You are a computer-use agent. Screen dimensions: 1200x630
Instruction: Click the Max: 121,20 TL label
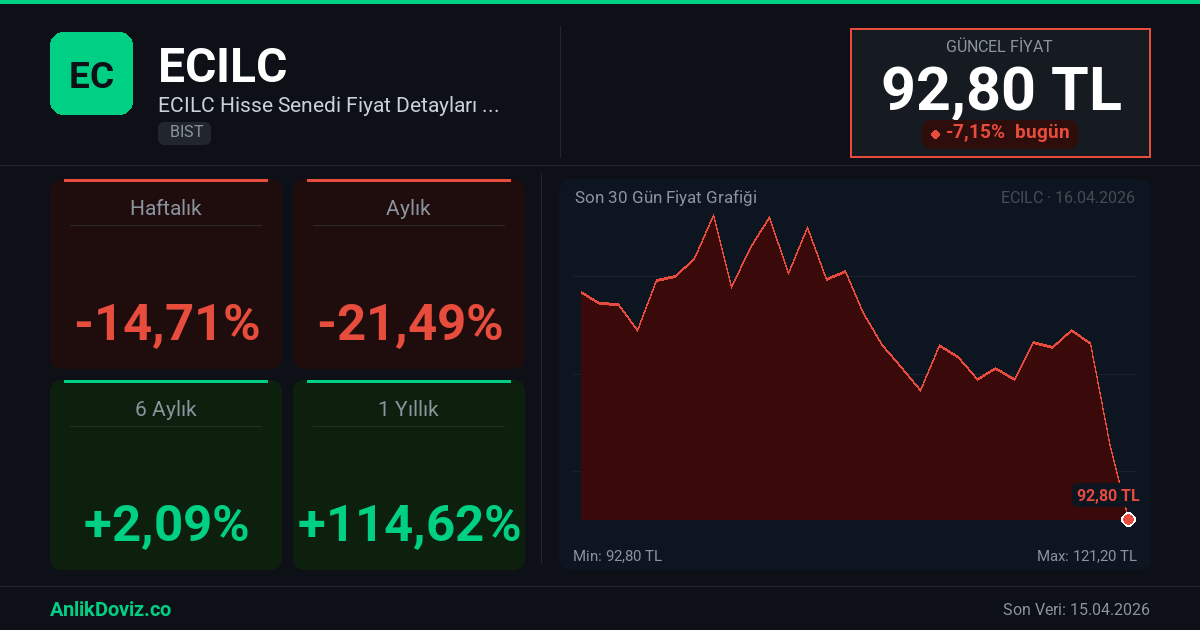tap(1086, 555)
